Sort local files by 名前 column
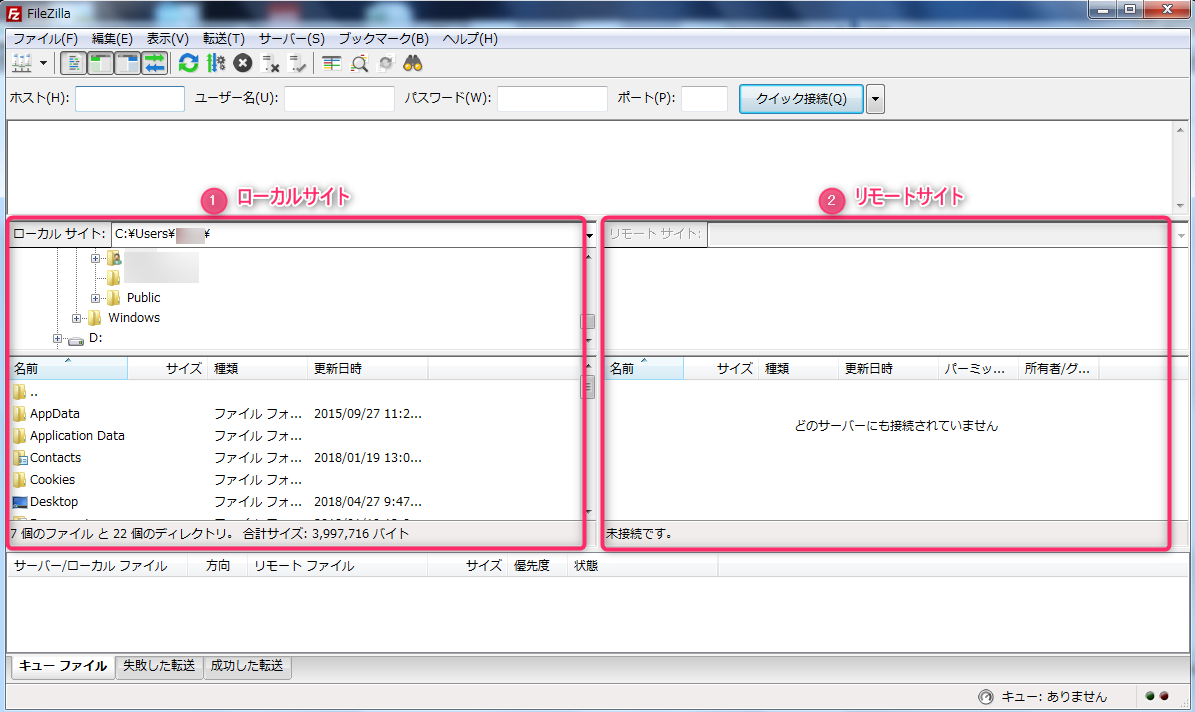Screen dimensions: 1195x712 [x=68, y=368]
